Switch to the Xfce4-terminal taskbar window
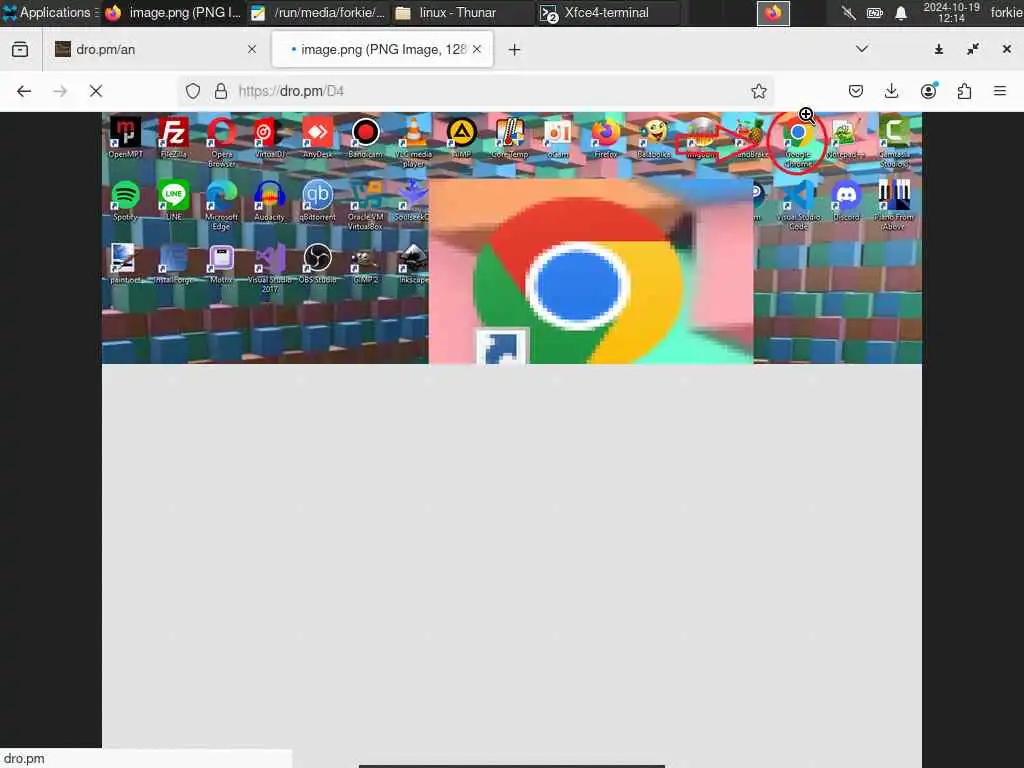 click(607, 12)
